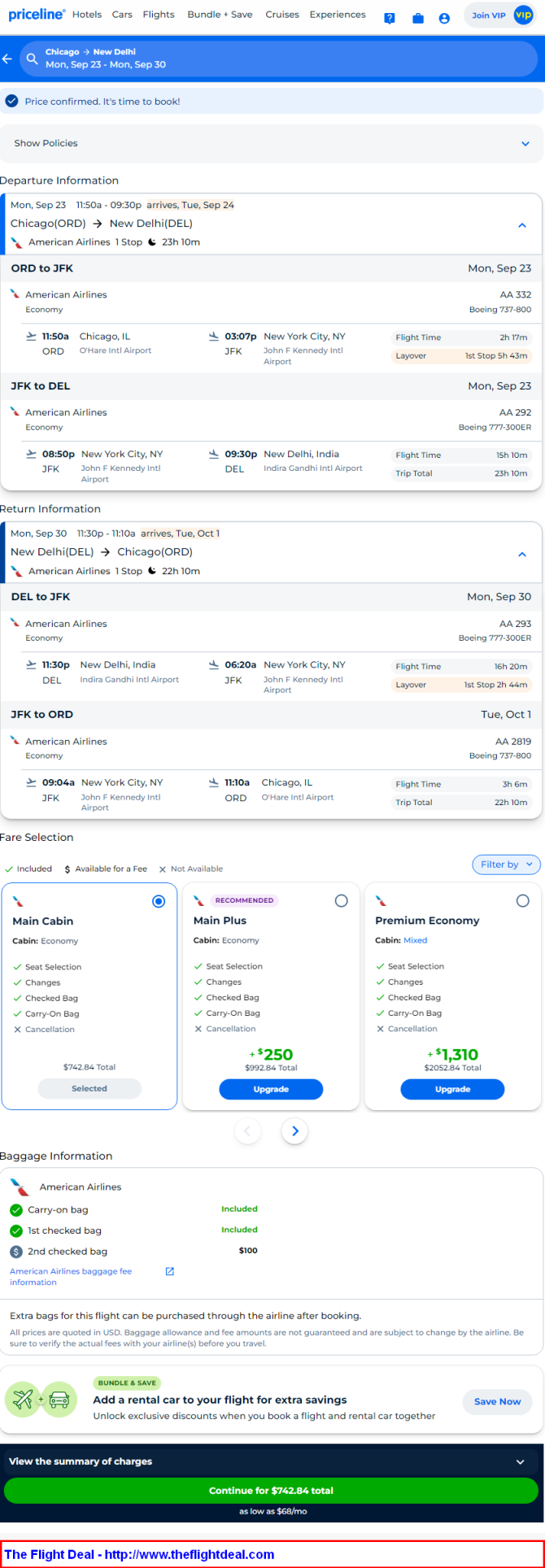Select the Main Plus fare radio button
Viewport: 545px width, 1568px height.
pos(341,900)
